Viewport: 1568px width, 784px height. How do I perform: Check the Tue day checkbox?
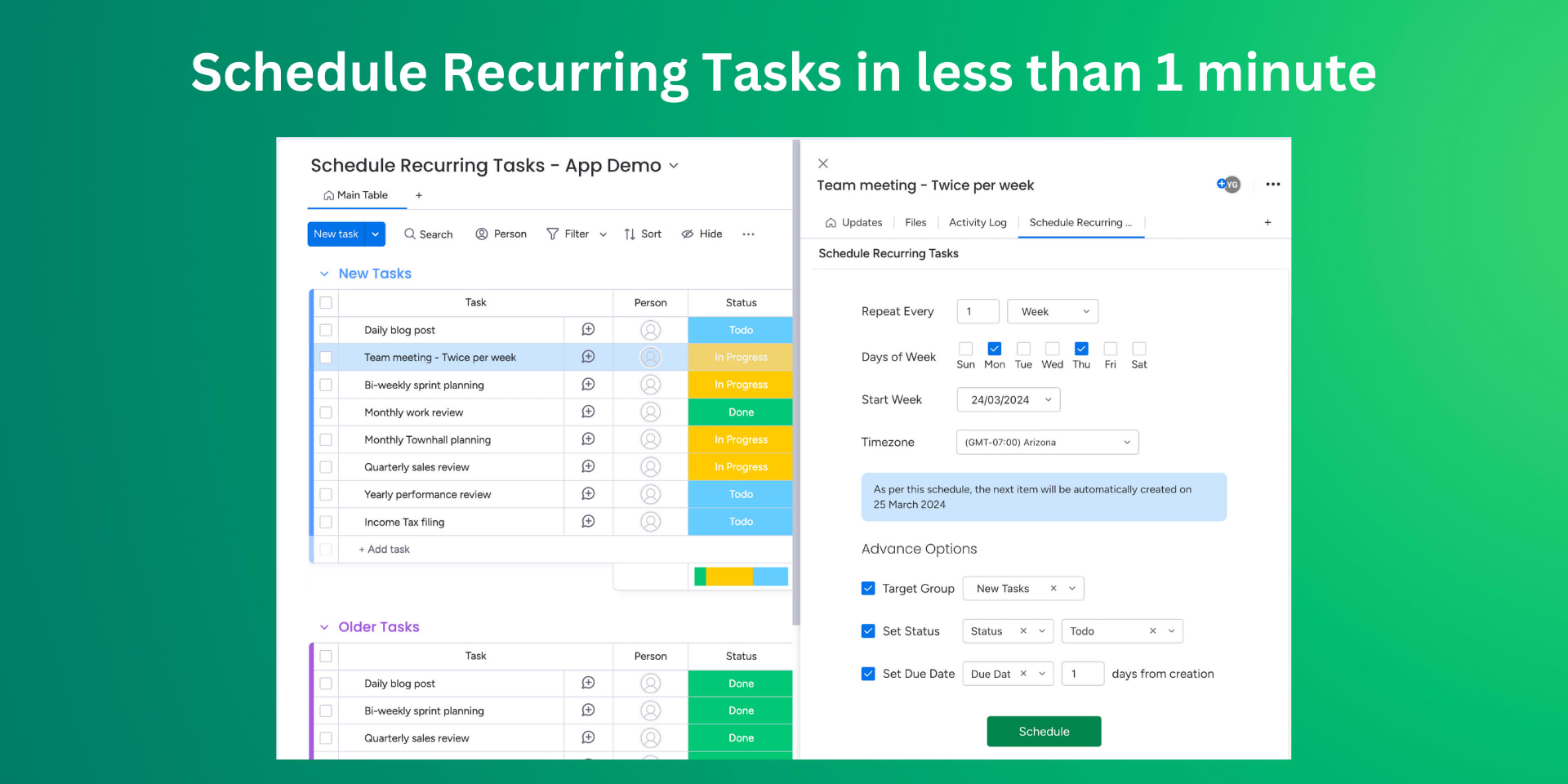tap(1023, 349)
